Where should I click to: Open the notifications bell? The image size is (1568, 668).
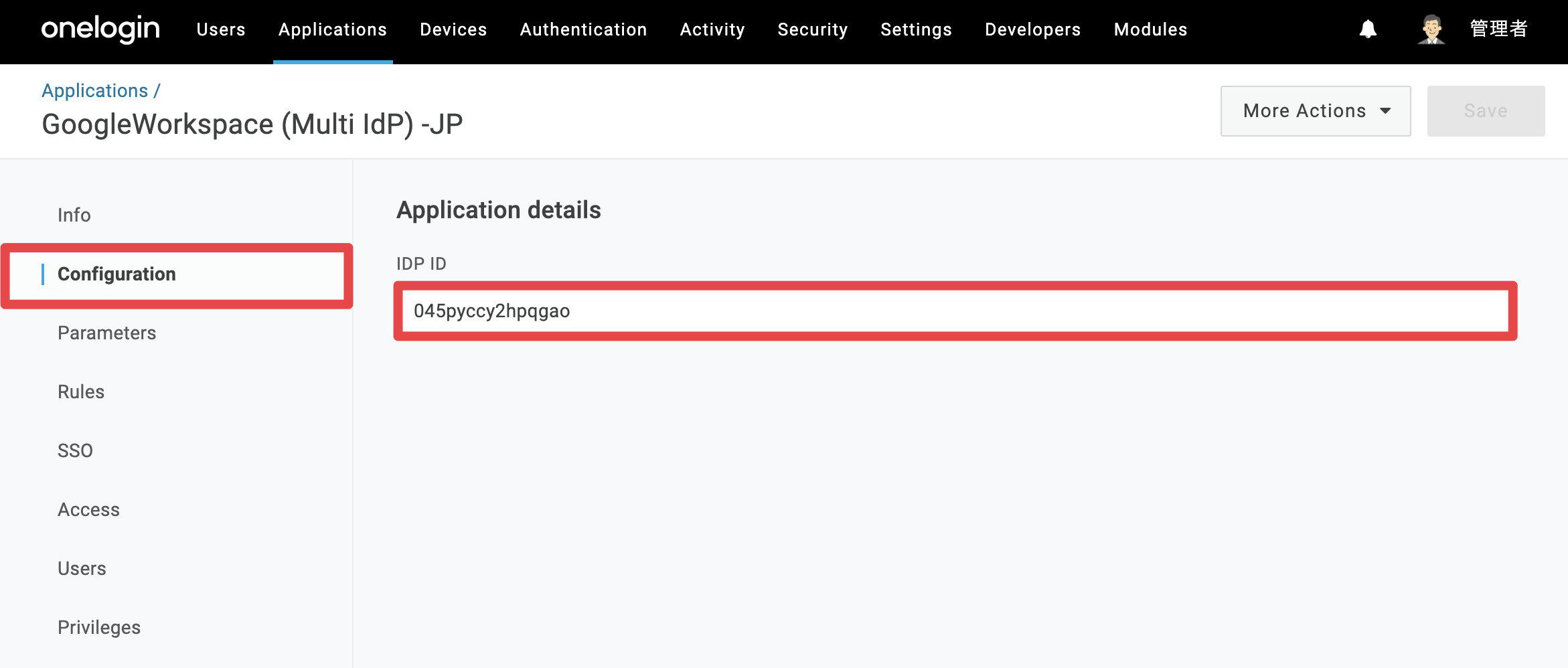click(1368, 29)
